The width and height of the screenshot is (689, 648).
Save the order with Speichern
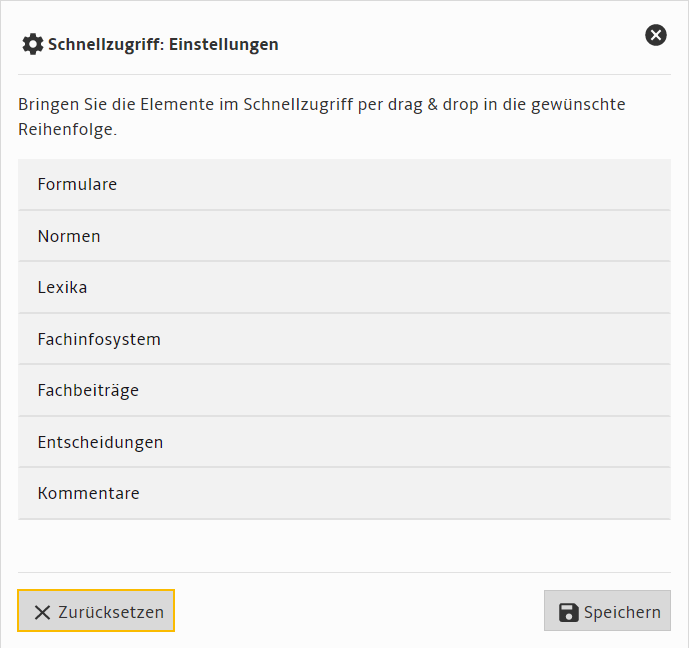pyautogui.click(x=607, y=611)
